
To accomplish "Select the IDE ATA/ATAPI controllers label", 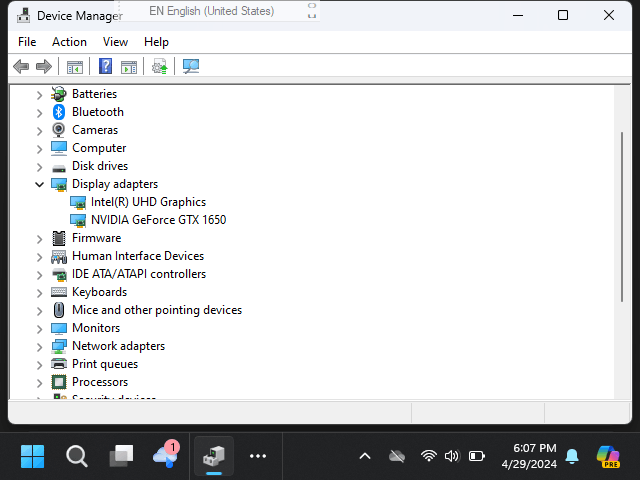I will [x=139, y=274].
